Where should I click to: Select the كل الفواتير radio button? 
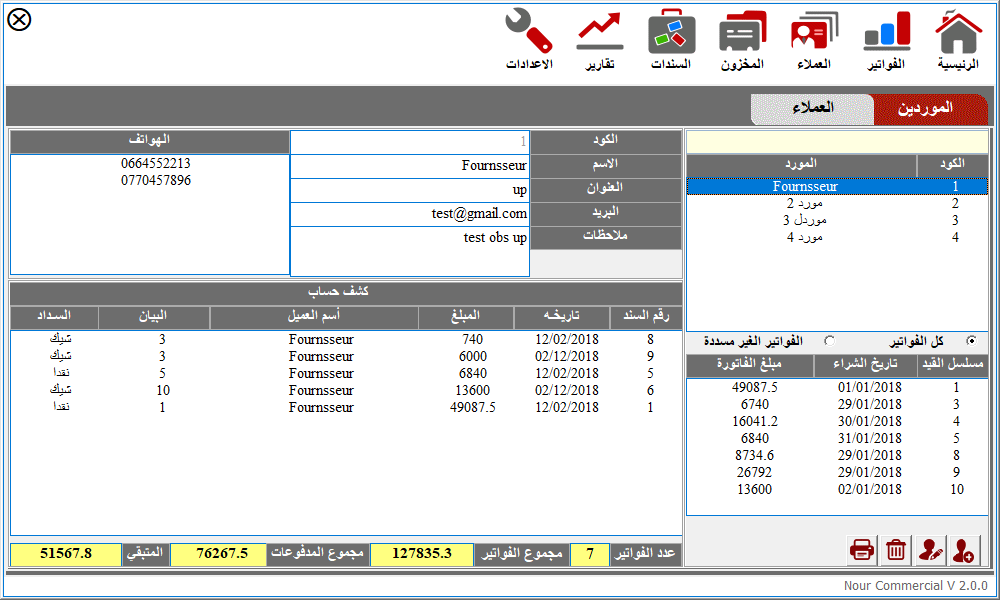point(971,340)
